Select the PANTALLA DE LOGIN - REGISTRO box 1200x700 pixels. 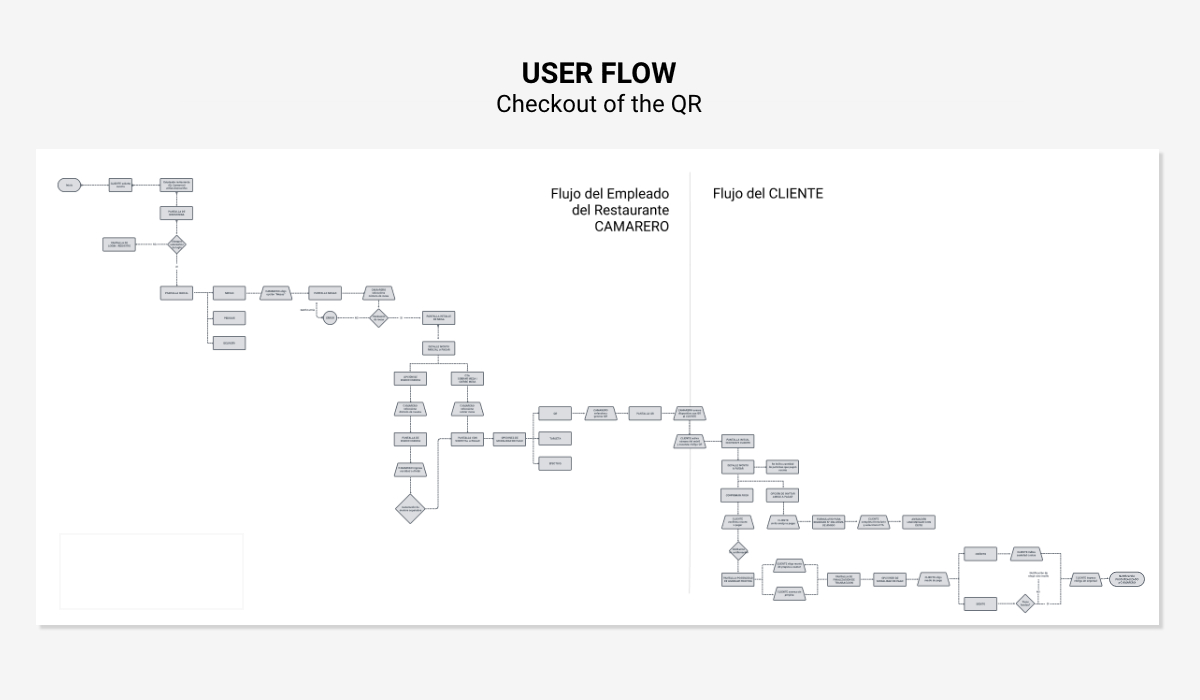119,244
